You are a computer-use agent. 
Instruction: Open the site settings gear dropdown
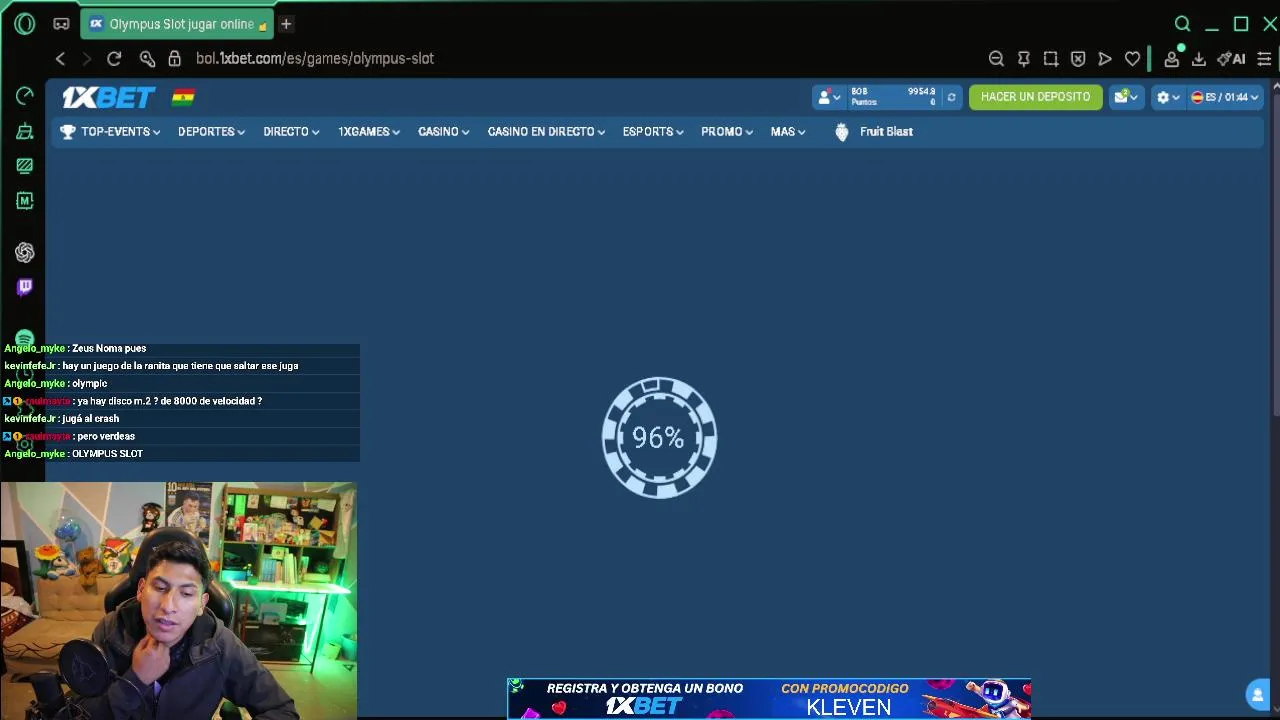(1167, 97)
